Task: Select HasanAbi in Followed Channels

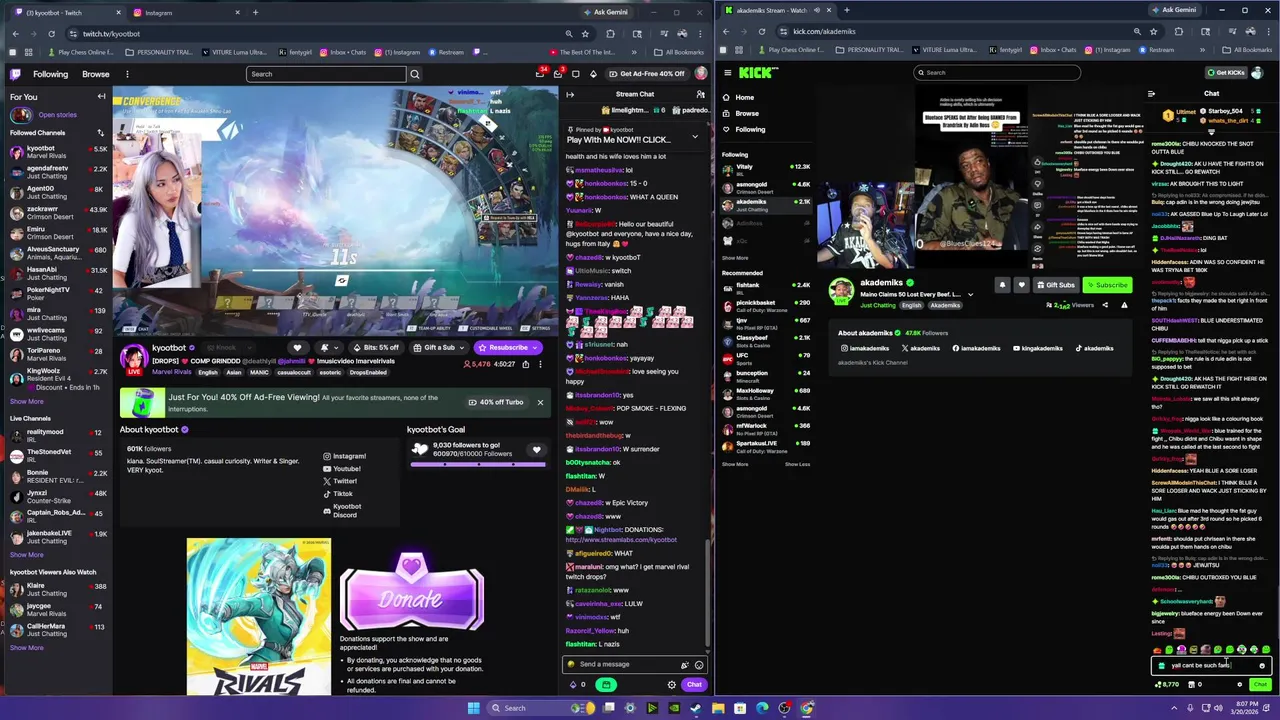Action: tap(56, 273)
